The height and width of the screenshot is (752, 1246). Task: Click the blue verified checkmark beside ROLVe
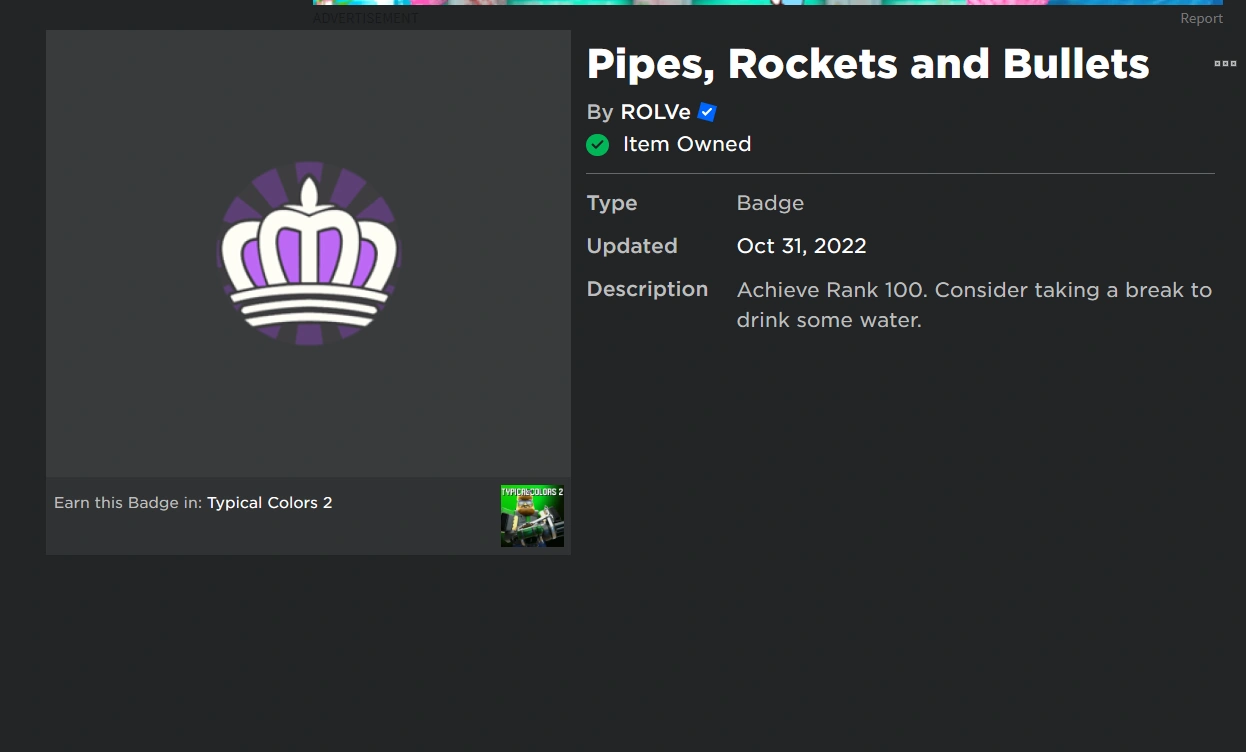706,112
